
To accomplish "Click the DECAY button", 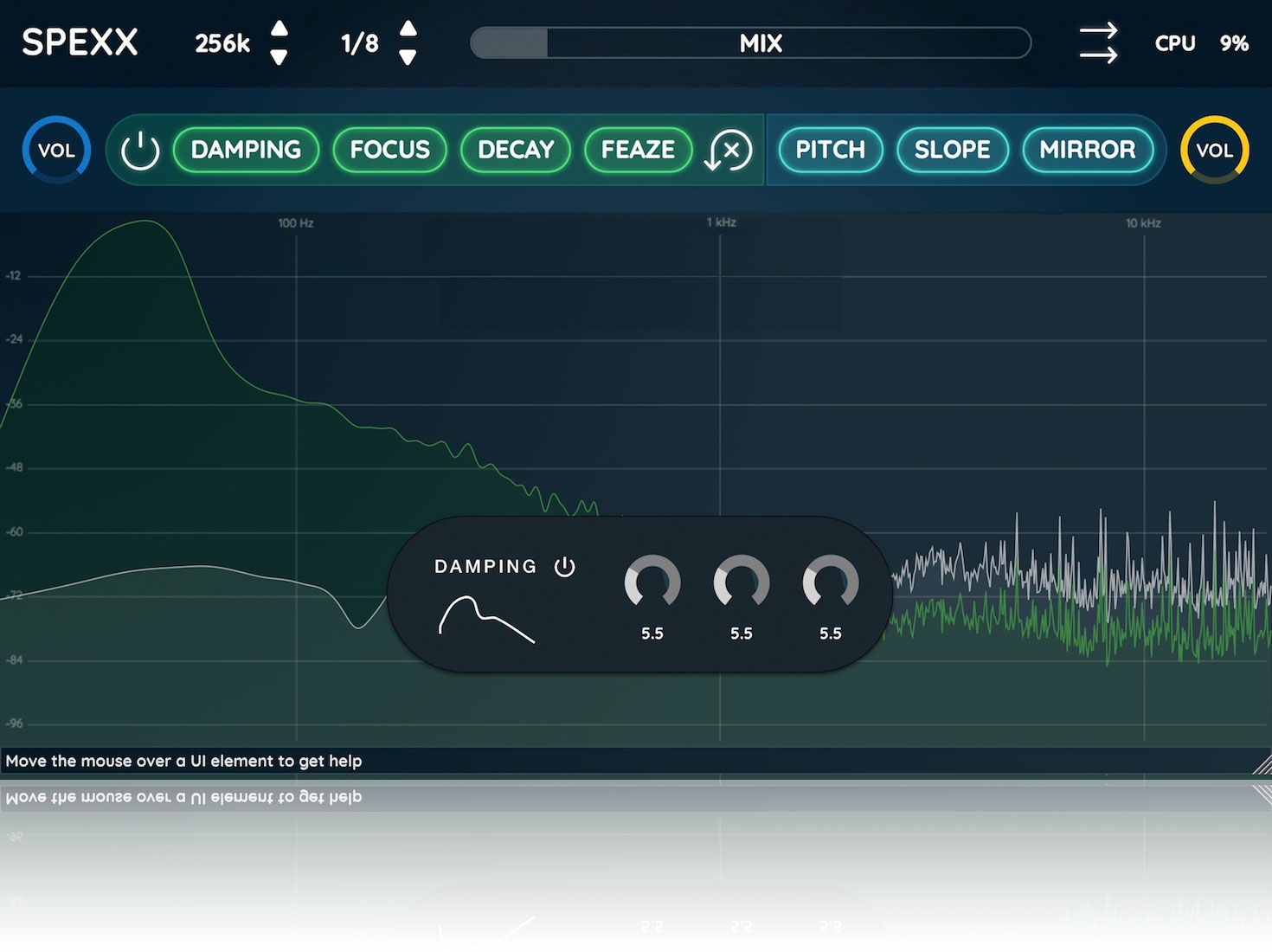I will tap(516, 150).
